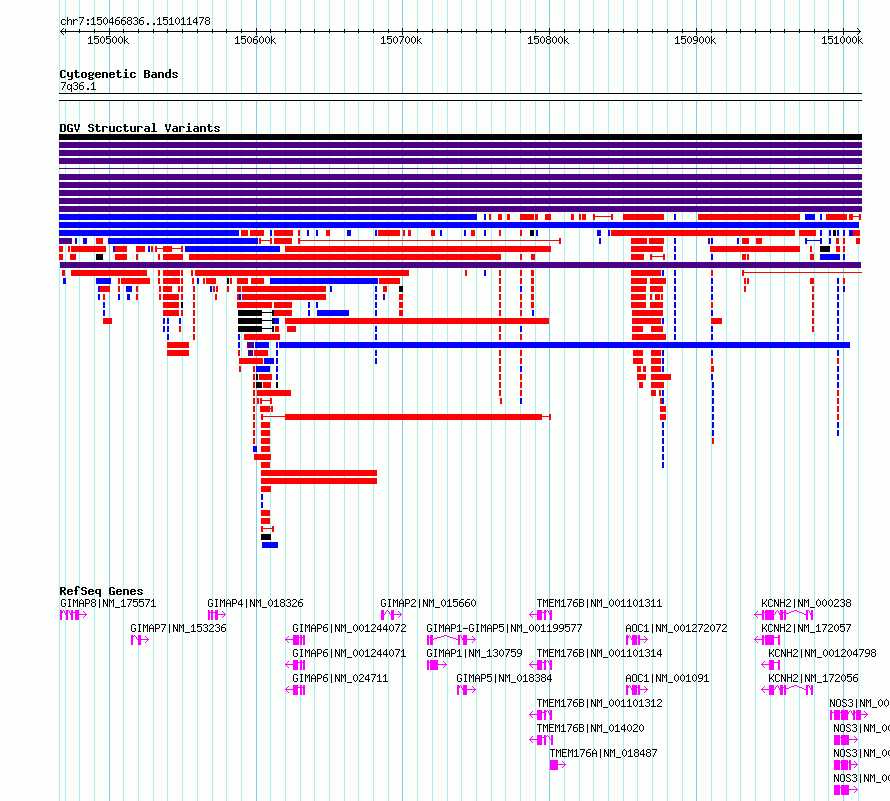The image size is (890, 801).
Task: Click the 150700k ruler label
Action: click(x=401, y=40)
